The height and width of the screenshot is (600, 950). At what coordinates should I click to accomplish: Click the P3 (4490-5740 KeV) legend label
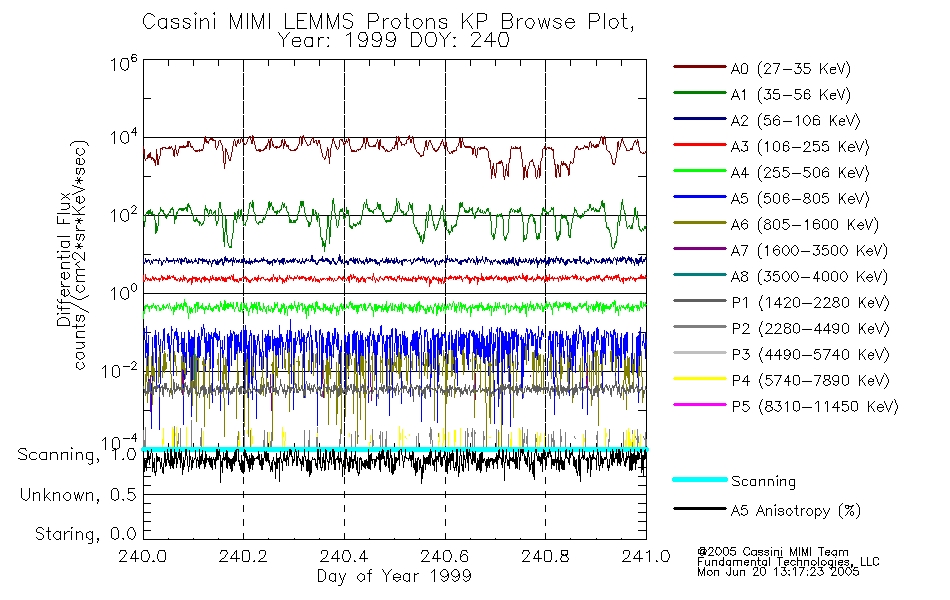[810, 355]
